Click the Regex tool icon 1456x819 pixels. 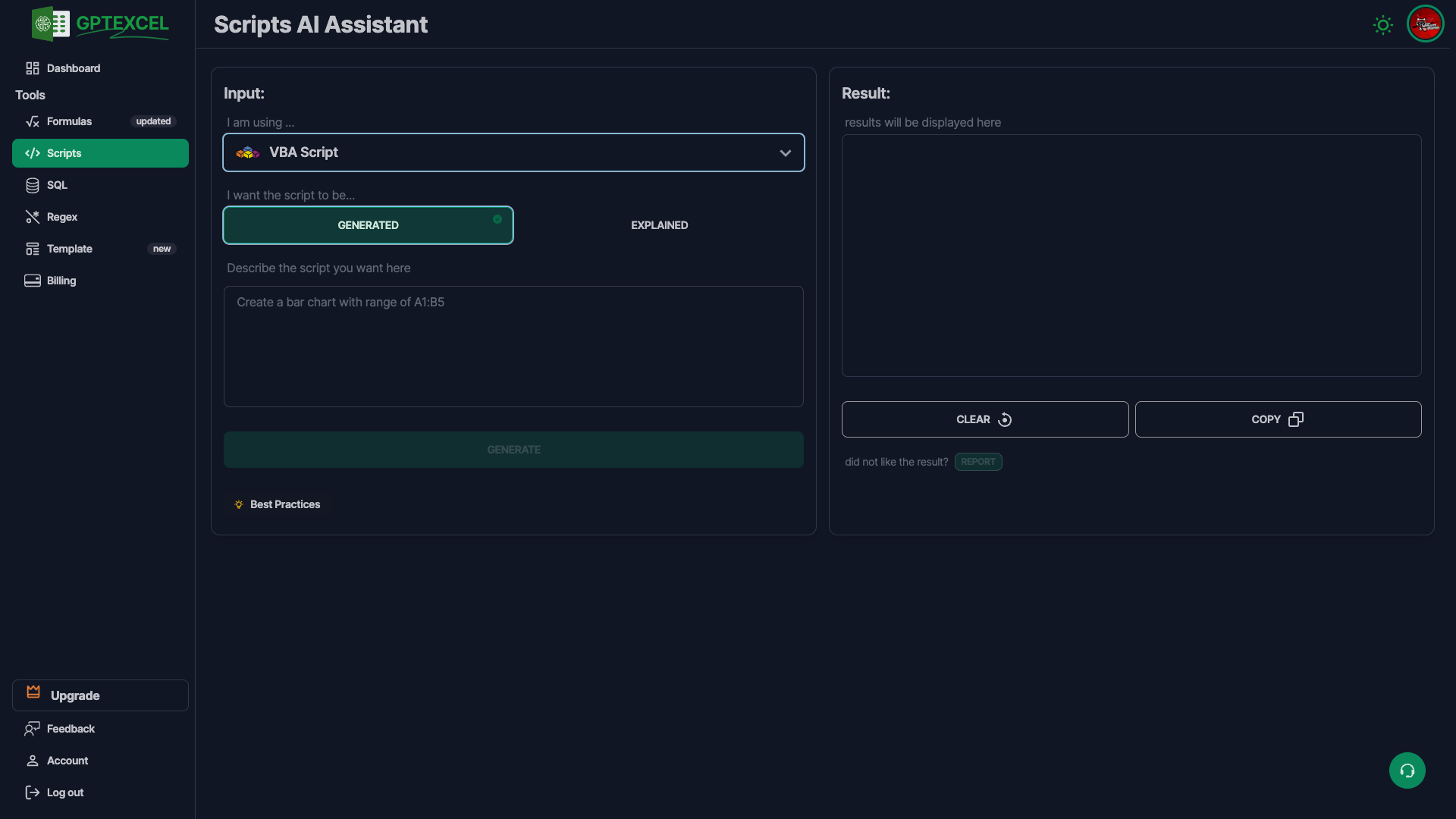pos(32,217)
